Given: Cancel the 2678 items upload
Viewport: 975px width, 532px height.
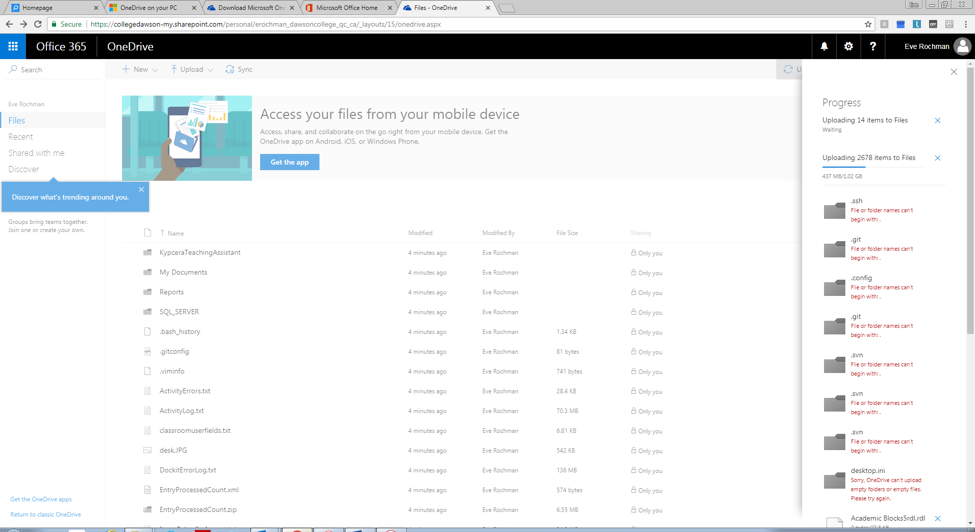Looking at the screenshot, I should click(x=938, y=158).
